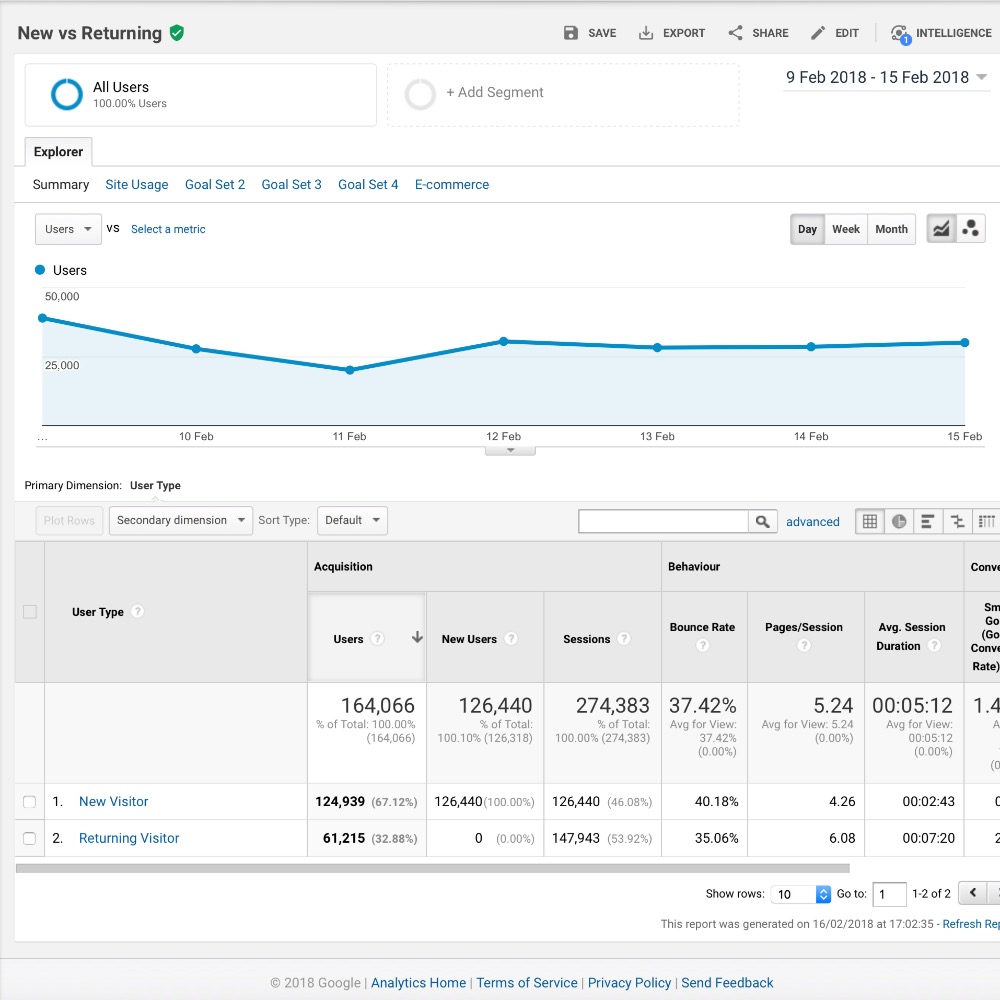1000x1000 pixels.
Task: Switch to Site Usage view
Action: [136, 184]
